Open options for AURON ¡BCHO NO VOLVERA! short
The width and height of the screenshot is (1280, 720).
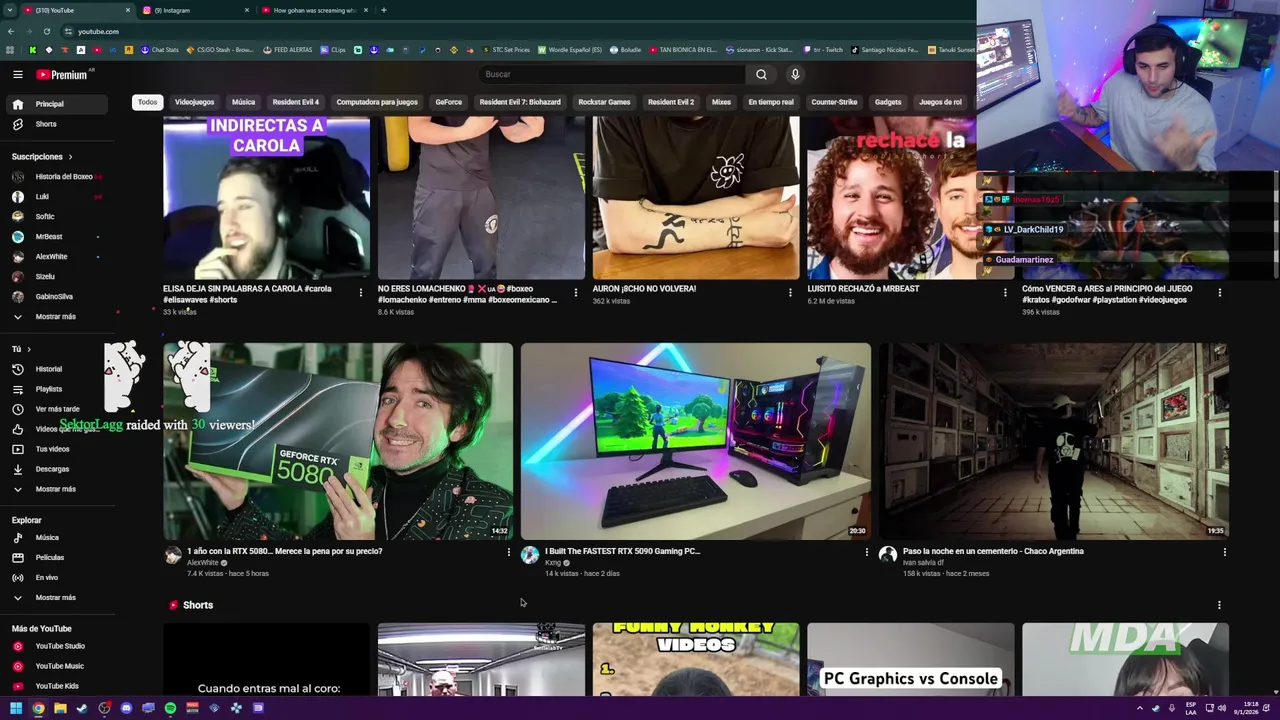[790, 292]
